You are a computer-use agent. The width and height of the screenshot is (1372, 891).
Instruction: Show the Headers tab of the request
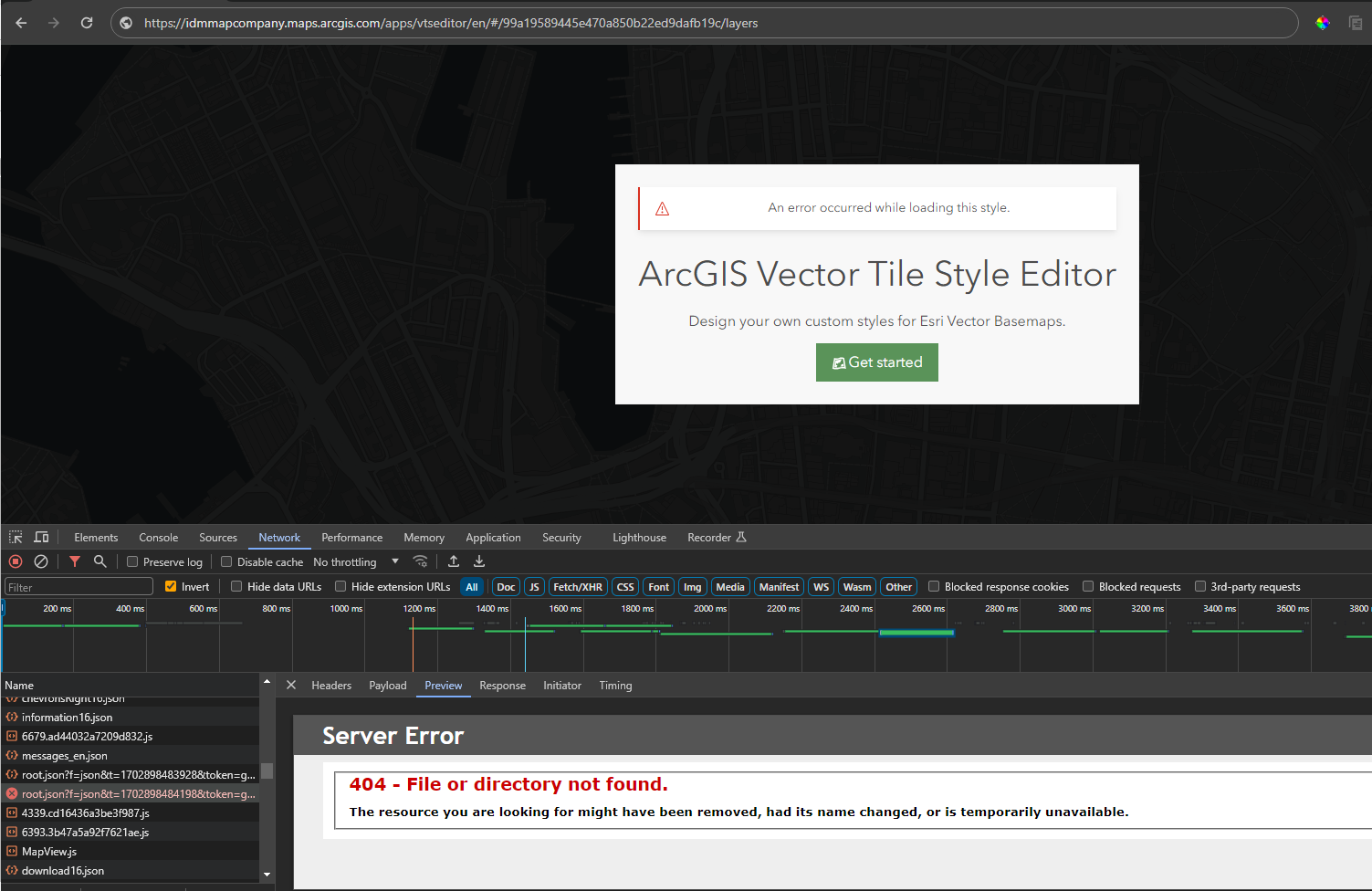pyautogui.click(x=331, y=686)
